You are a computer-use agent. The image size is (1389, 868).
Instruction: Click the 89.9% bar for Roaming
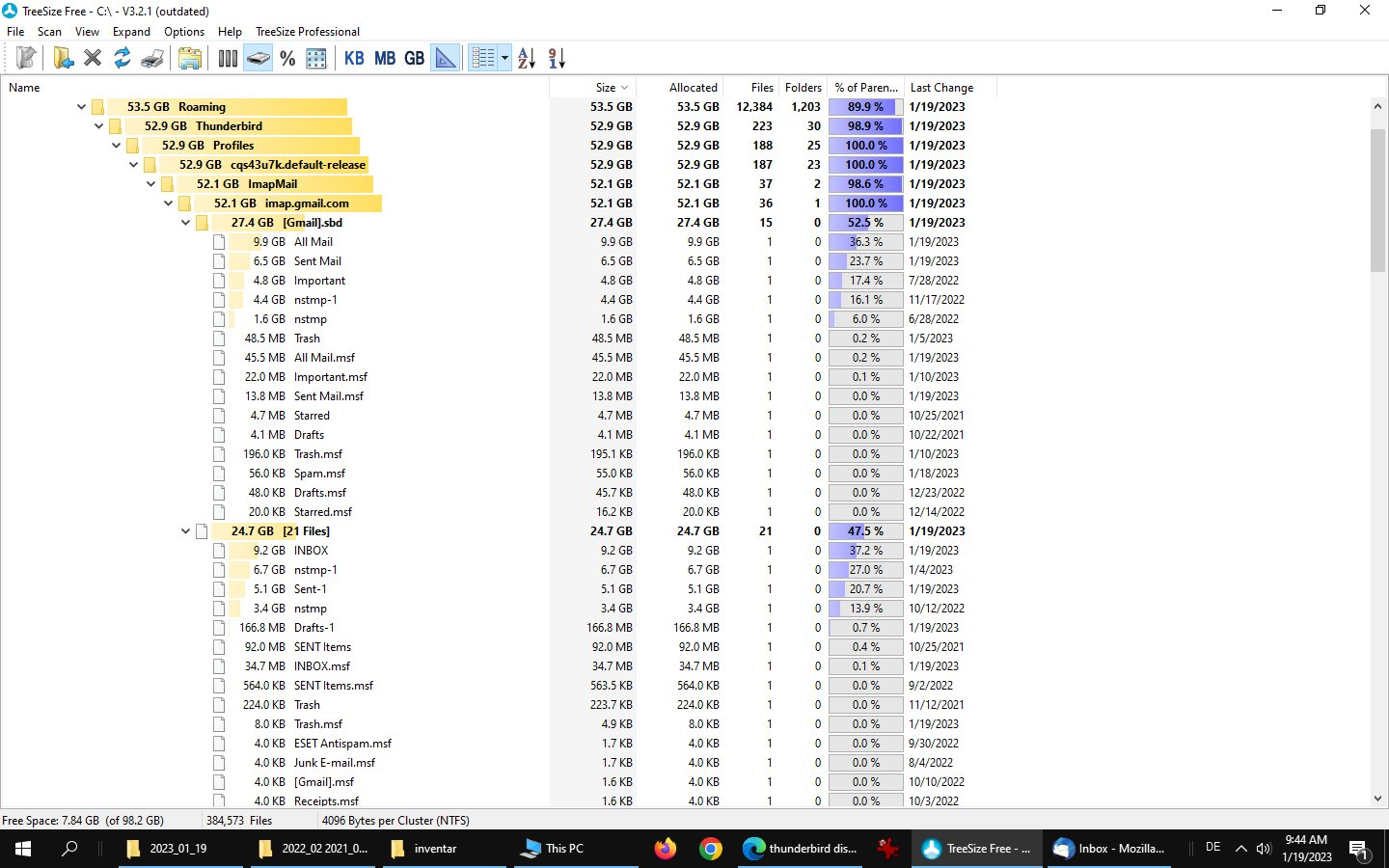pos(865,107)
